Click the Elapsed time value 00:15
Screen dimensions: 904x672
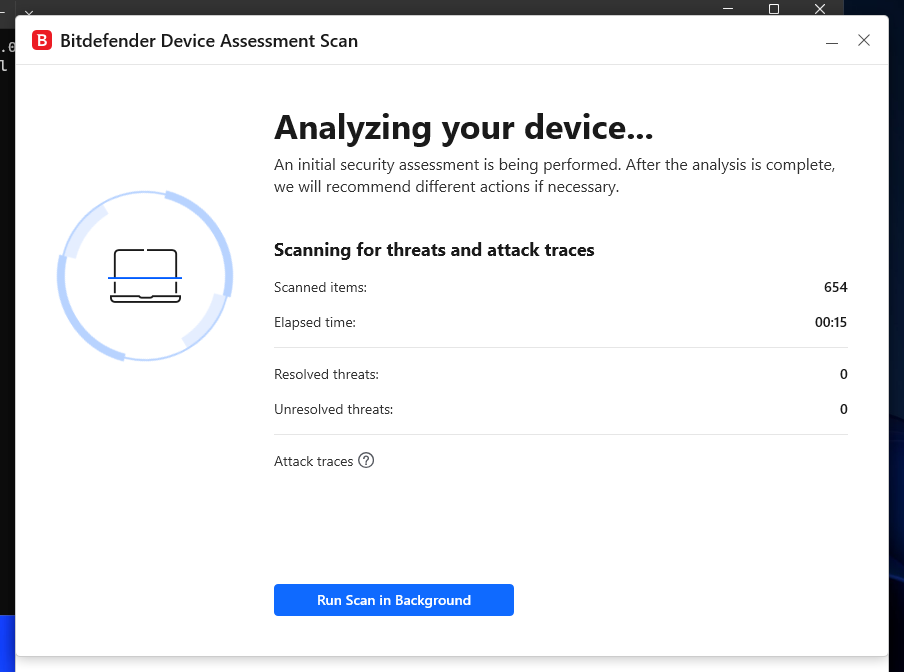[831, 322]
